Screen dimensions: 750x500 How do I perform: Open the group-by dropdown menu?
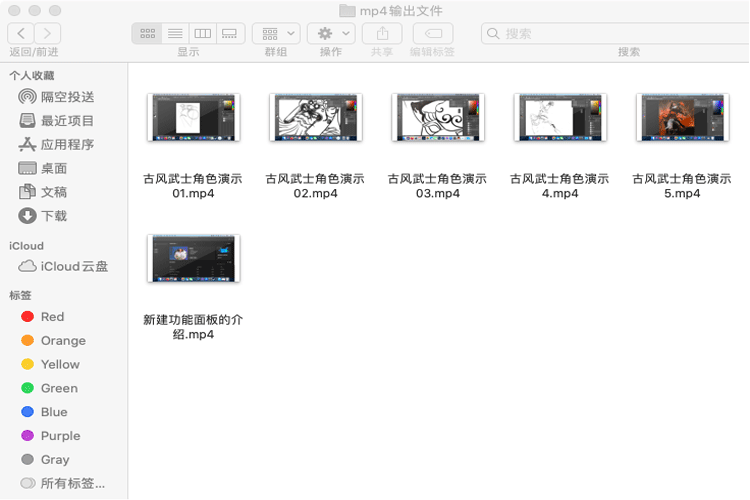[275, 33]
